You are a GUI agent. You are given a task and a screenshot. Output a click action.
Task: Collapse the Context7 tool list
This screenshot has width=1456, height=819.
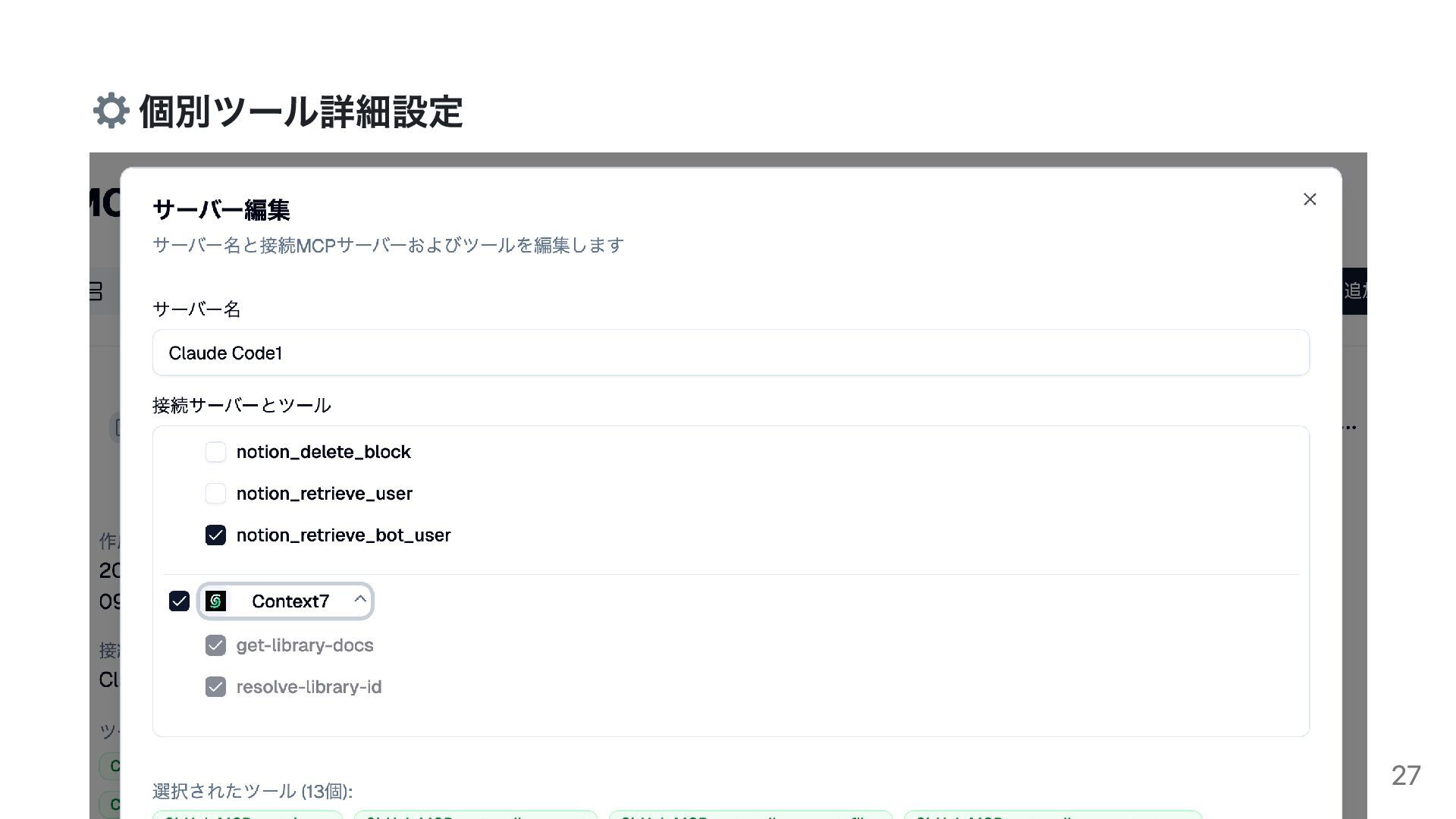click(x=360, y=600)
